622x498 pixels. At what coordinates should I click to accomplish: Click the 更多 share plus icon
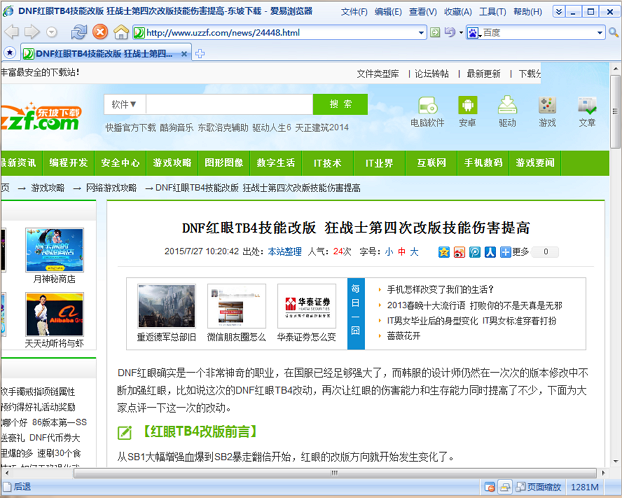(x=505, y=252)
